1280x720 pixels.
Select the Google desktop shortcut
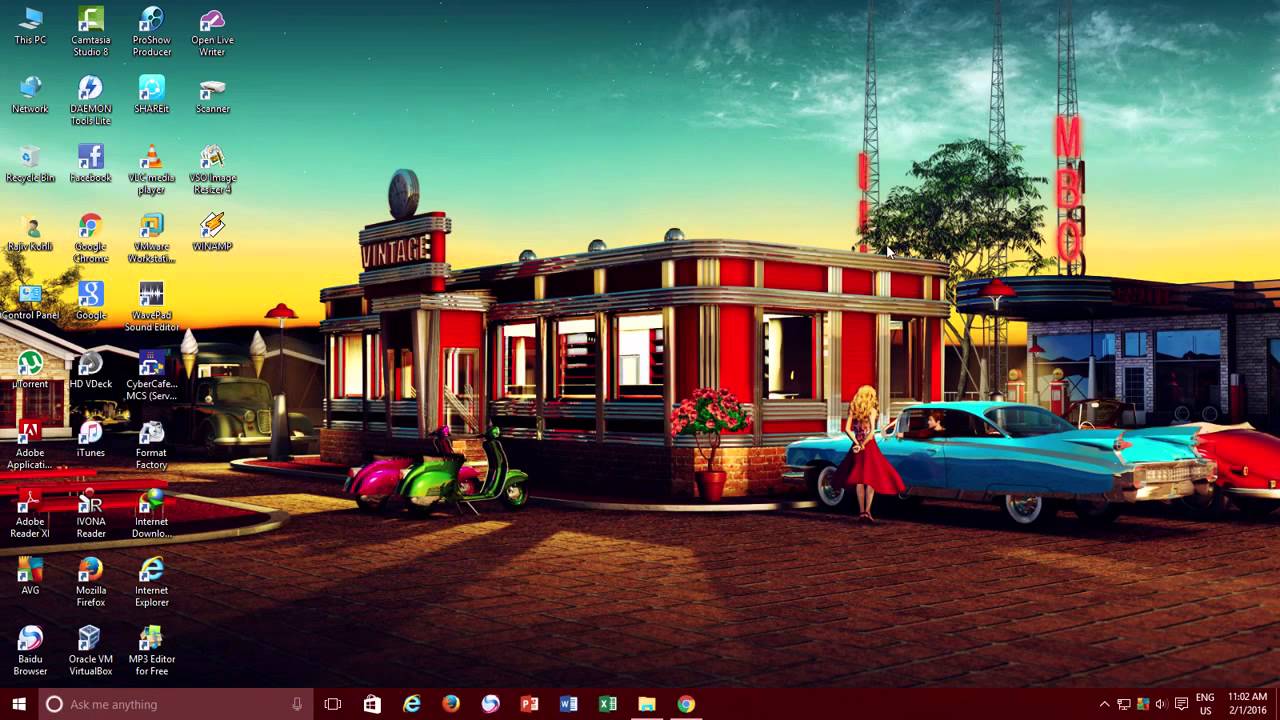pyautogui.click(x=91, y=302)
